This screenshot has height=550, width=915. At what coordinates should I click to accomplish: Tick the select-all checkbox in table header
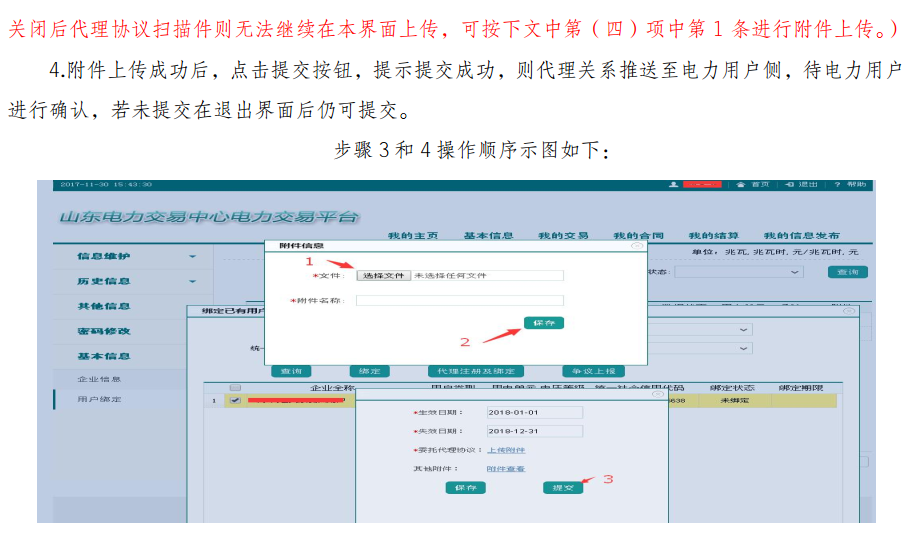pos(235,387)
